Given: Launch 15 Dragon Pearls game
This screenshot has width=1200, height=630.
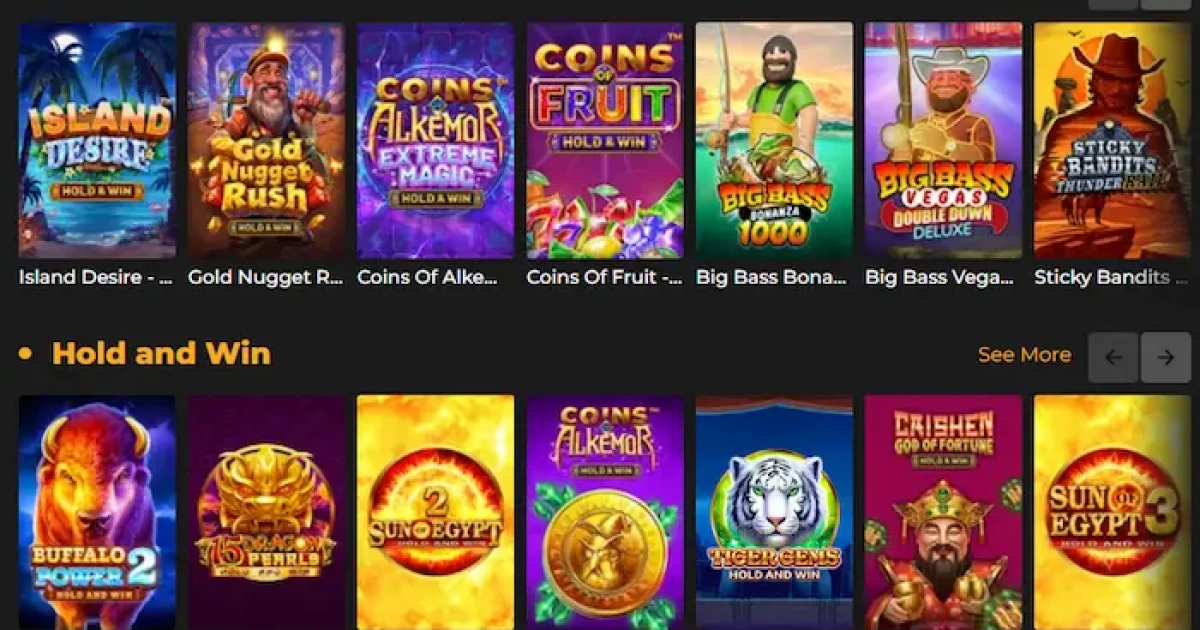Looking at the screenshot, I should click(266, 510).
